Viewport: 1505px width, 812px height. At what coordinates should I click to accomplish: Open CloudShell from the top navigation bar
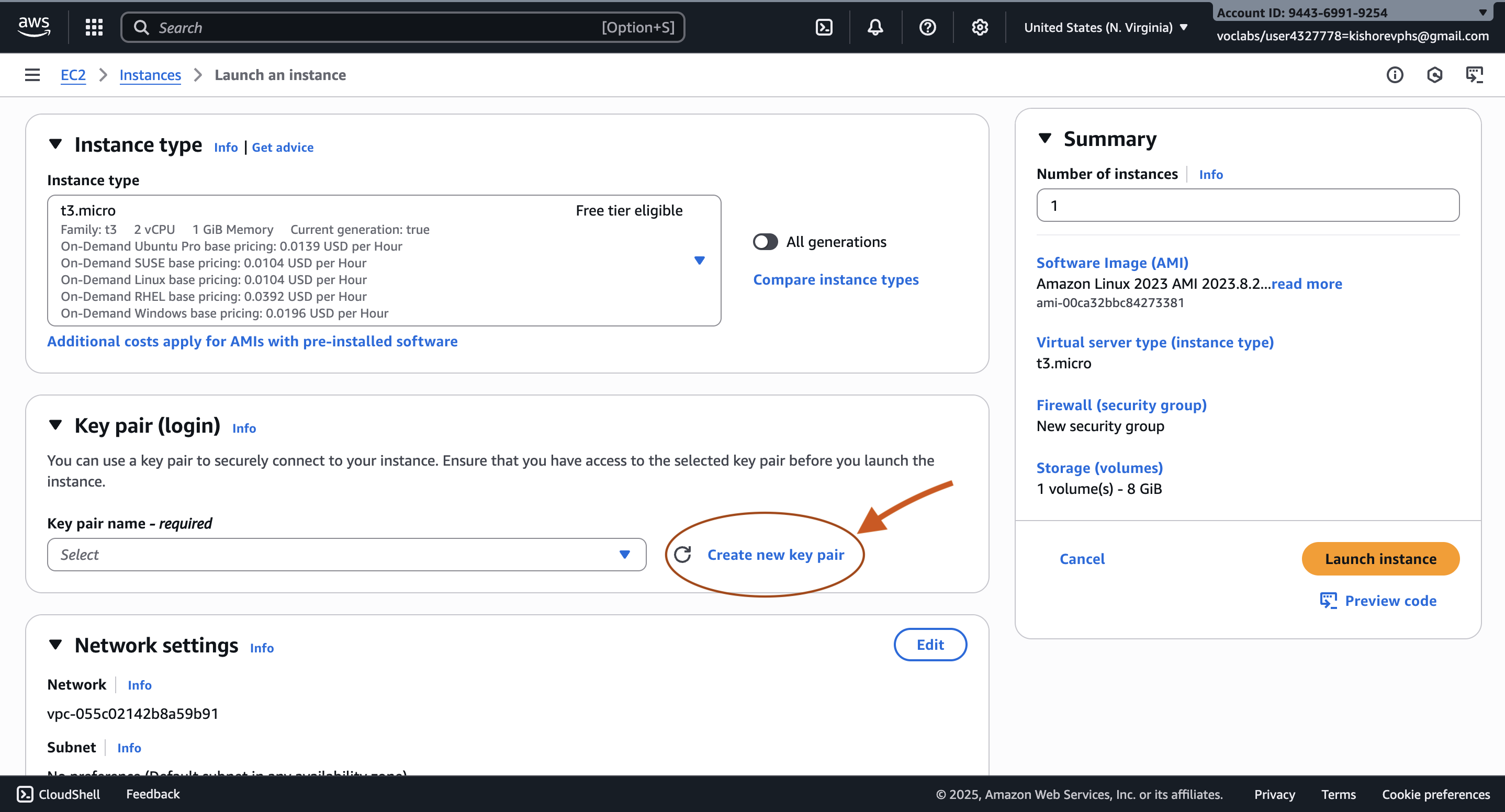824,27
